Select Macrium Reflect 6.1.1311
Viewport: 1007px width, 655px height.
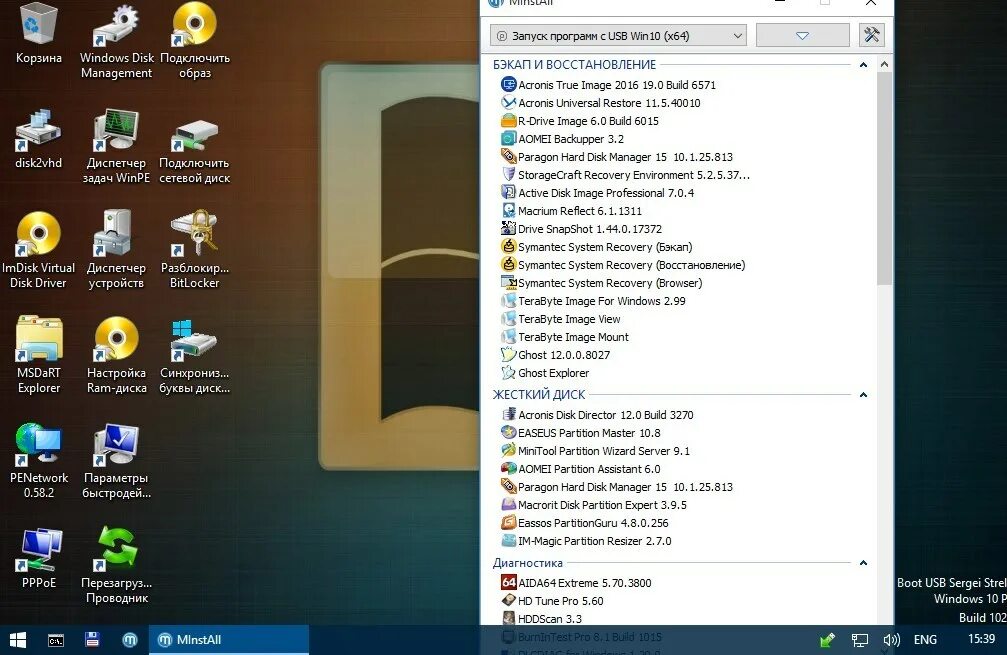tap(571, 211)
